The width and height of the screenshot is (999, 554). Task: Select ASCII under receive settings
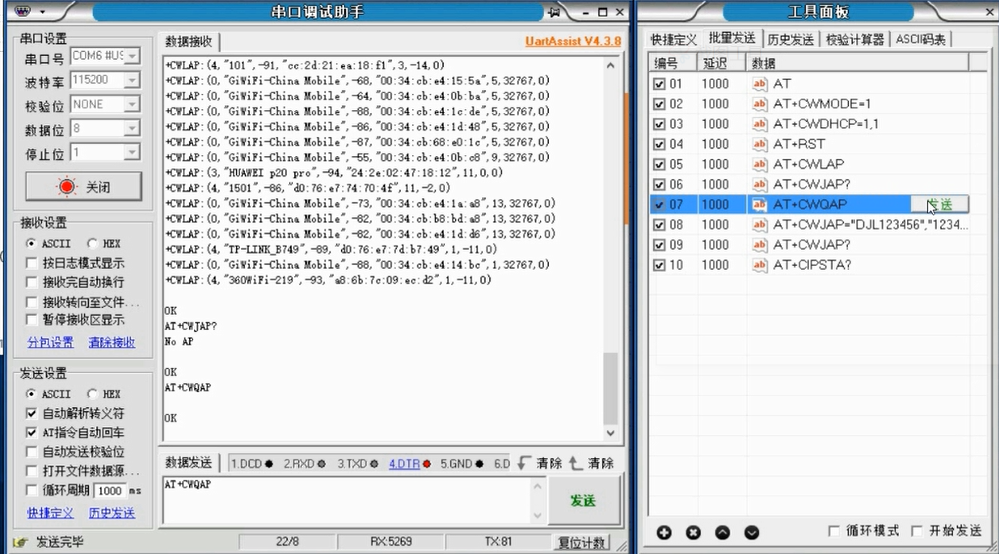[x=31, y=243]
